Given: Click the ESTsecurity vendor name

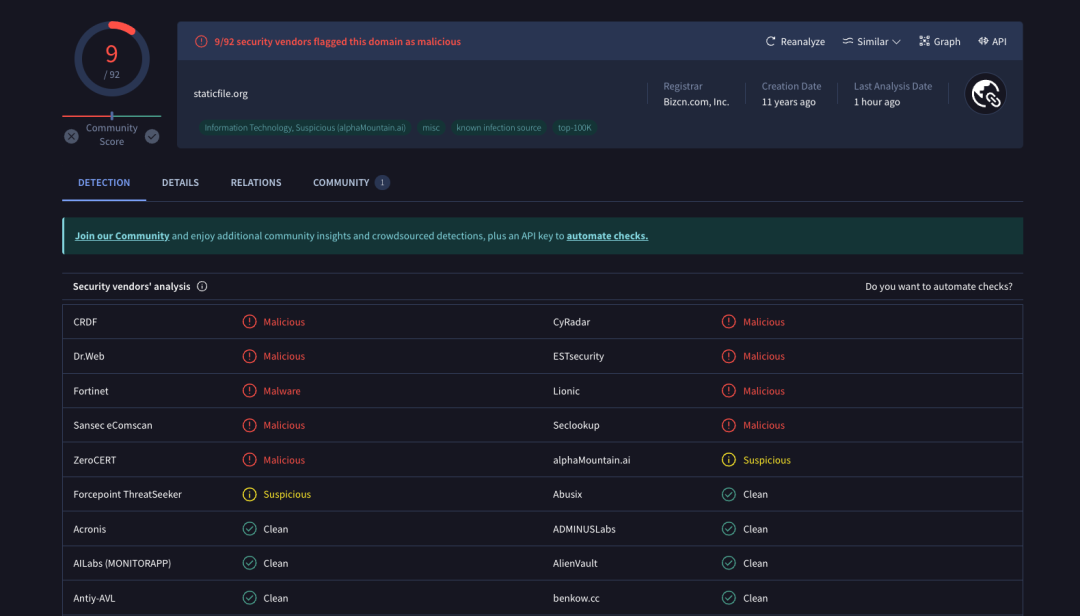Looking at the screenshot, I should coord(579,356).
